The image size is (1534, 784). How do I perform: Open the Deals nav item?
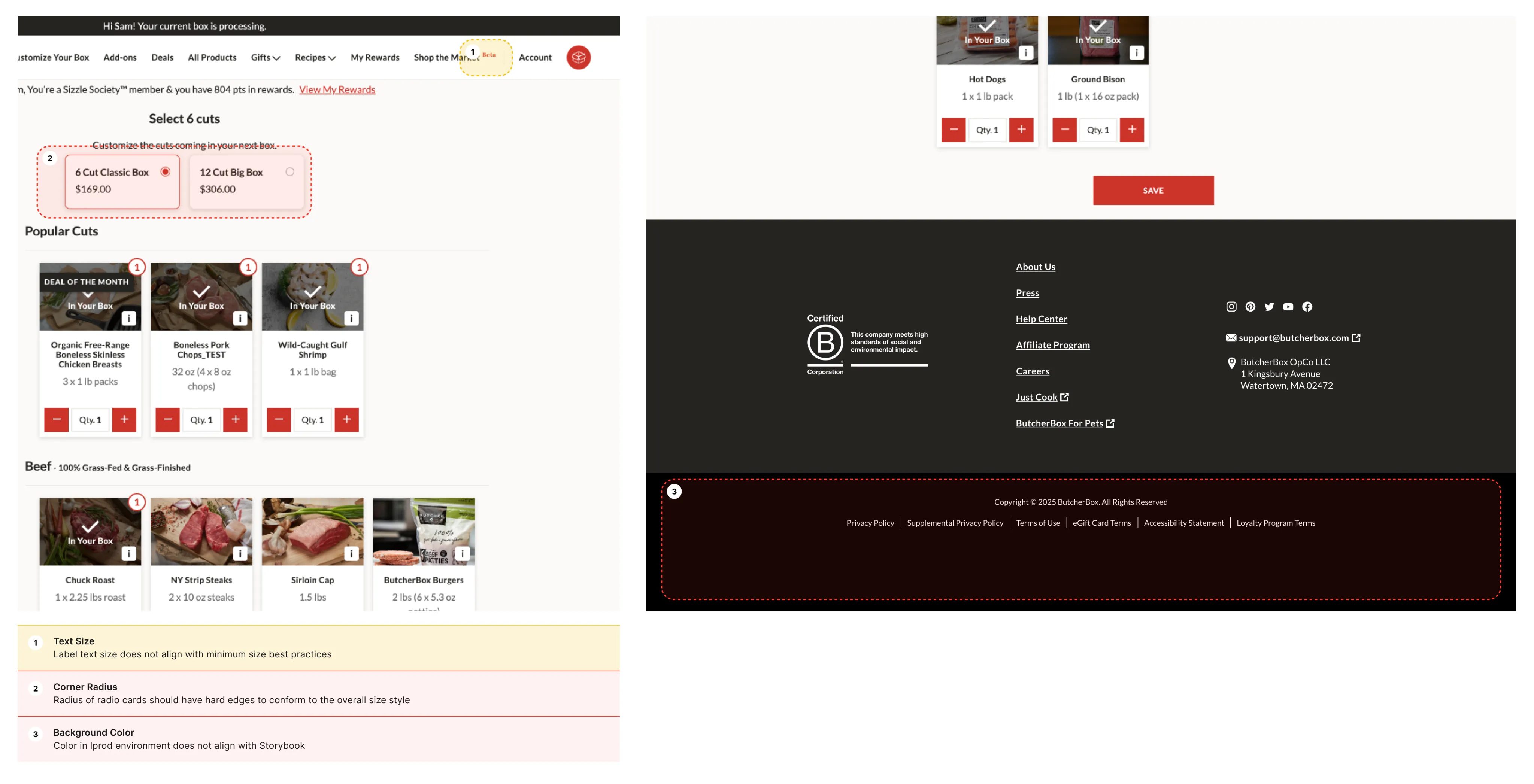[x=162, y=57]
